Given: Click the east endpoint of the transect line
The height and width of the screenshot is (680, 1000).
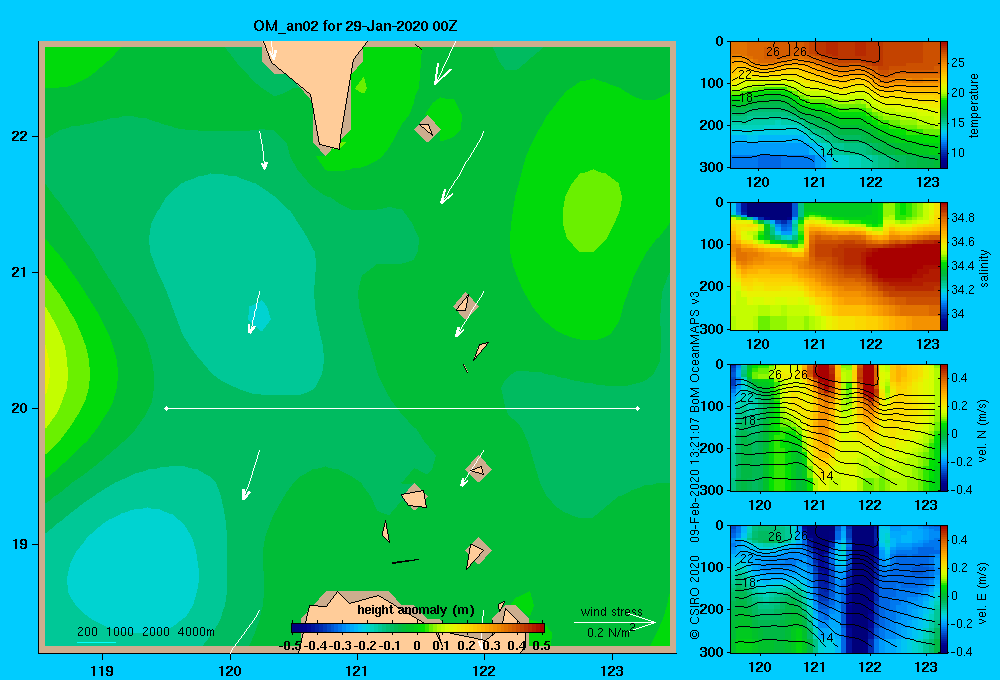Looking at the screenshot, I should (638, 408).
